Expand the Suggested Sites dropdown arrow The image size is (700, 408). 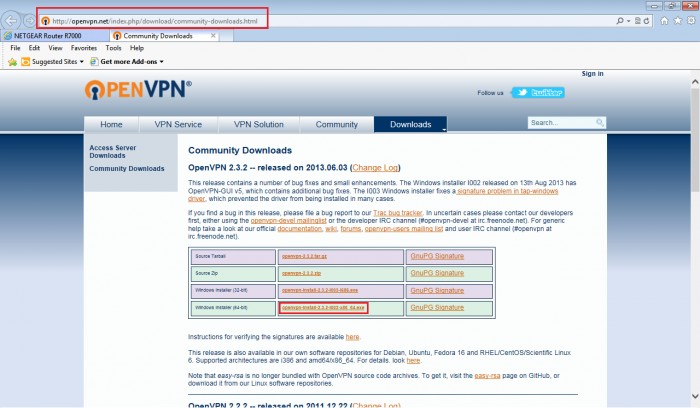pos(82,62)
